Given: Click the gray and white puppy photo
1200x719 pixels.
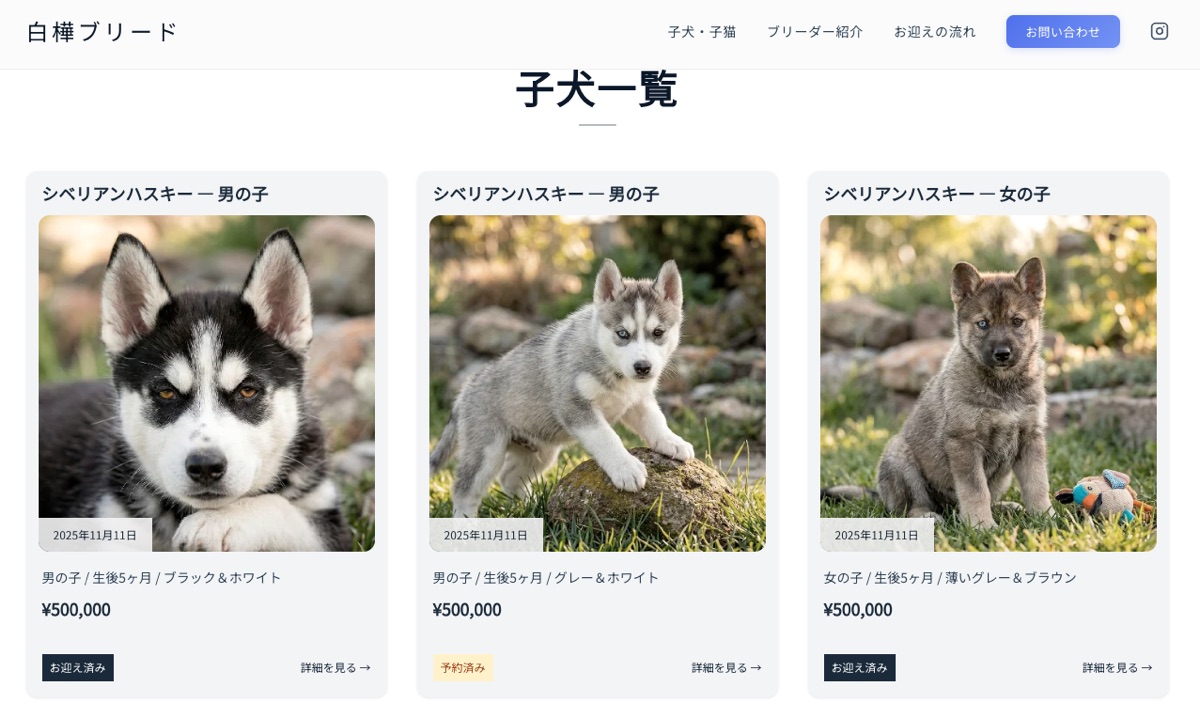Looking at the screenshot, I should pos(597,383).
